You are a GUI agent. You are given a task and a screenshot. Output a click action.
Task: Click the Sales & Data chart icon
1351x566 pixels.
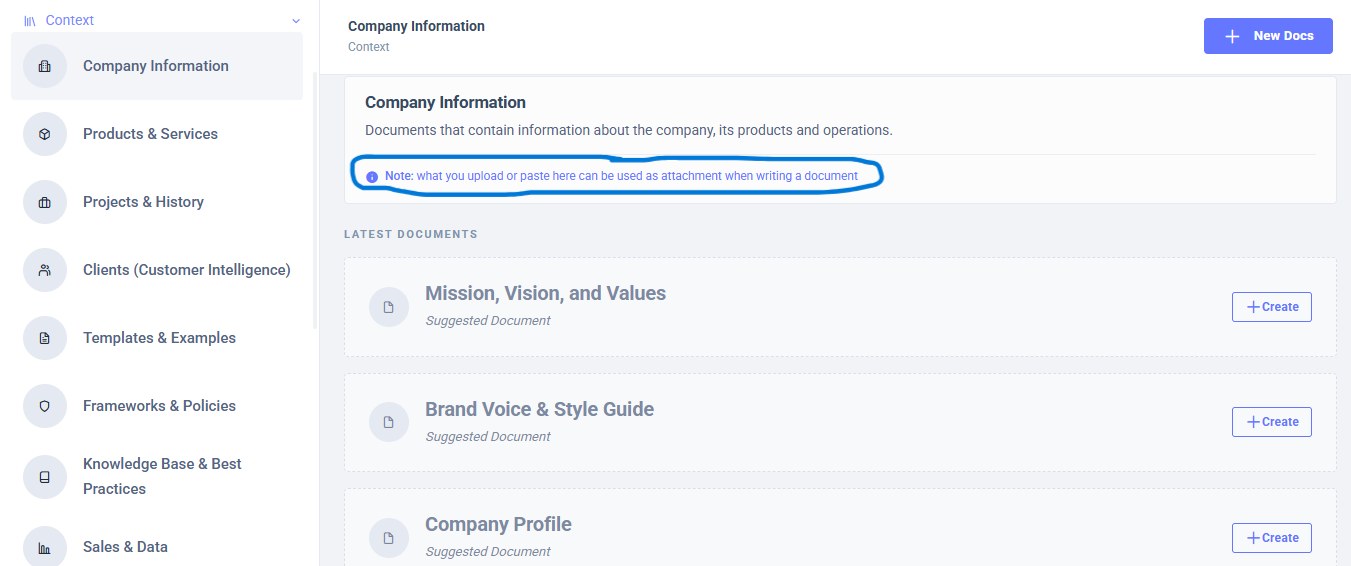pyautogui.click(x=45, y=547)
